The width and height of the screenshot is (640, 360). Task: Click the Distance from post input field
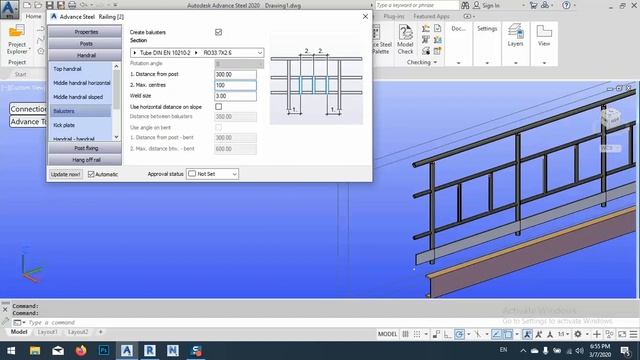click(236, 74)
